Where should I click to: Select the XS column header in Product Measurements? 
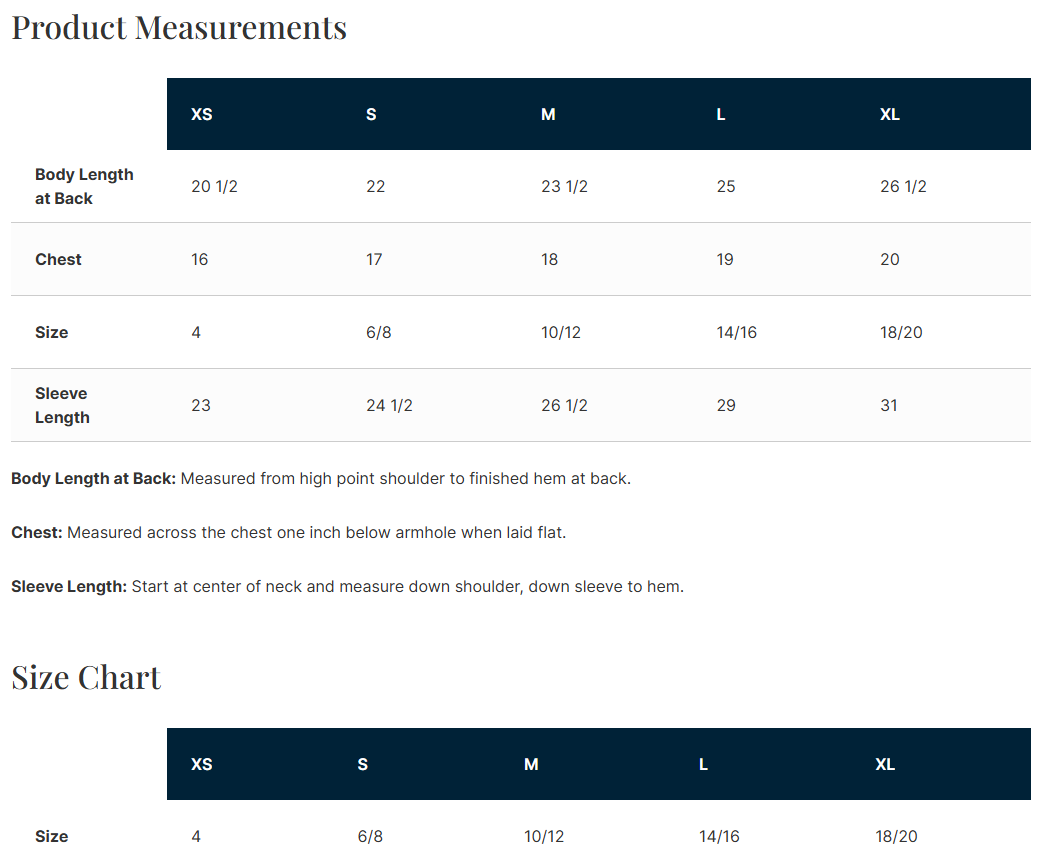202,114
